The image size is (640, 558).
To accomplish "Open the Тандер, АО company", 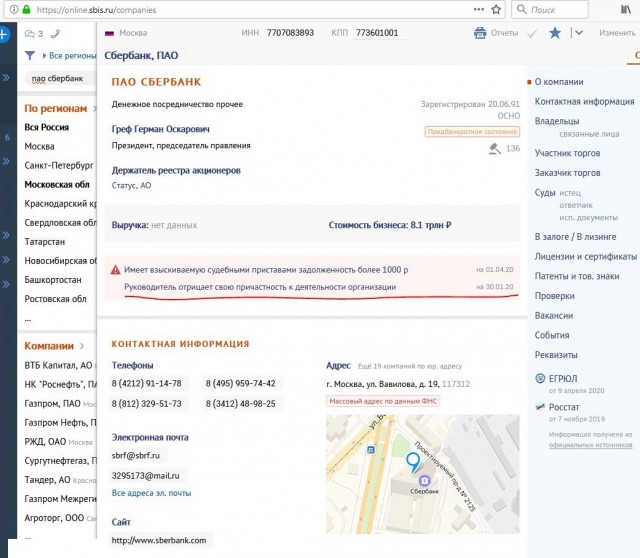I will (47, 480).
